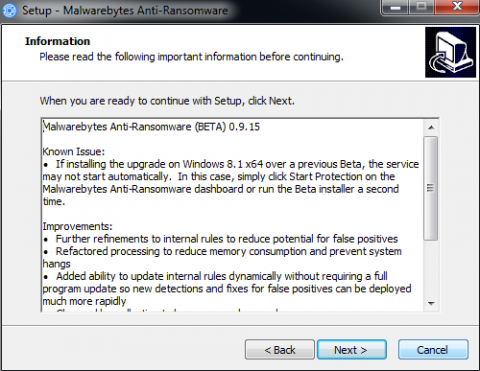Click the 'Setup - Malwarebytes Anti-Ransomware' title text
This screenshot has width=480, height=371.
click(125, 10)
